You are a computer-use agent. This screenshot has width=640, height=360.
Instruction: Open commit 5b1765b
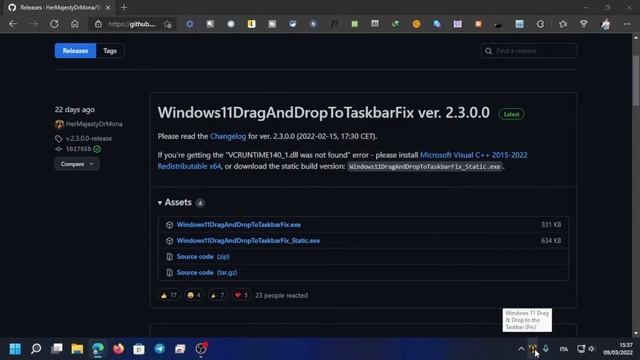point(78,149)
